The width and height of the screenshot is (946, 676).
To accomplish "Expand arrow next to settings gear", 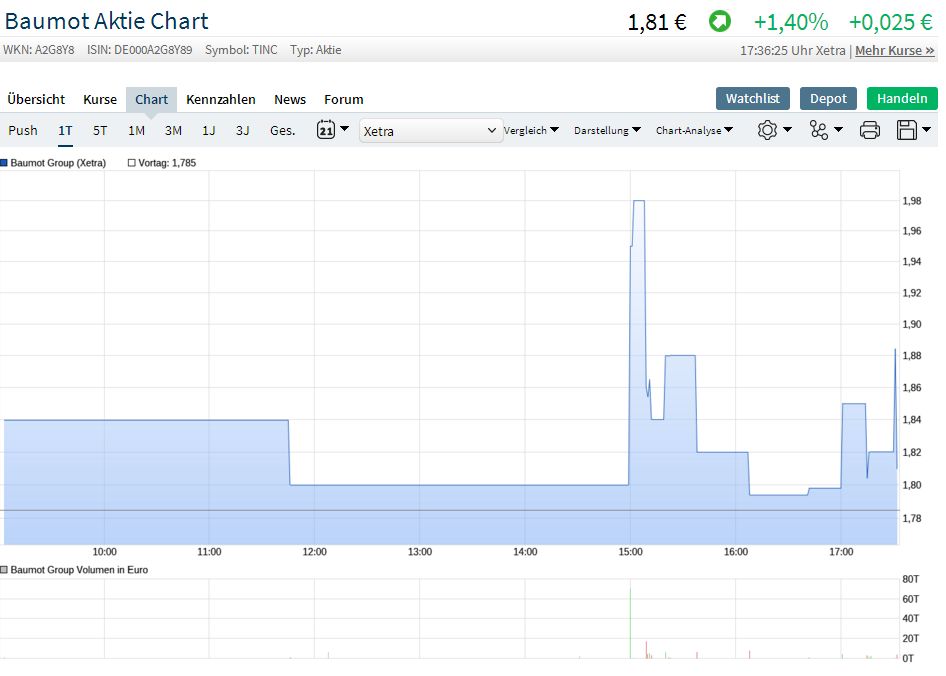I will click(787, 129).
